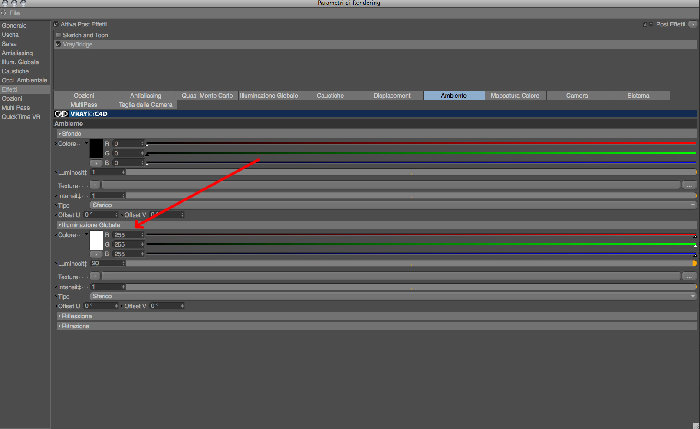Open Illuminazione Globale Colore options arrow
This screenshot has height=429, width=700.
click(87, 234)
